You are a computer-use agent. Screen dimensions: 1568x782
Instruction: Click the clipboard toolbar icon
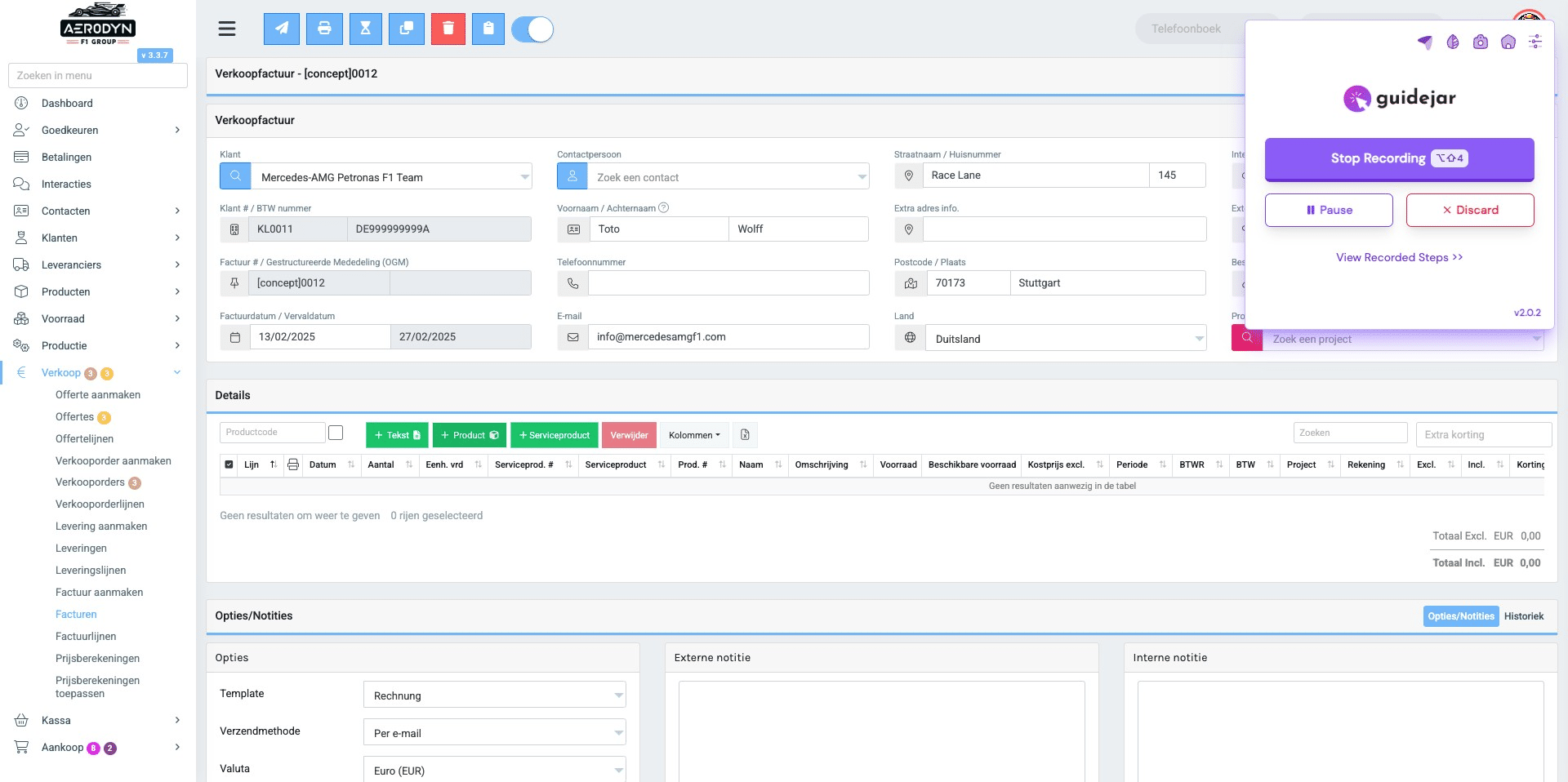point(488,29)
